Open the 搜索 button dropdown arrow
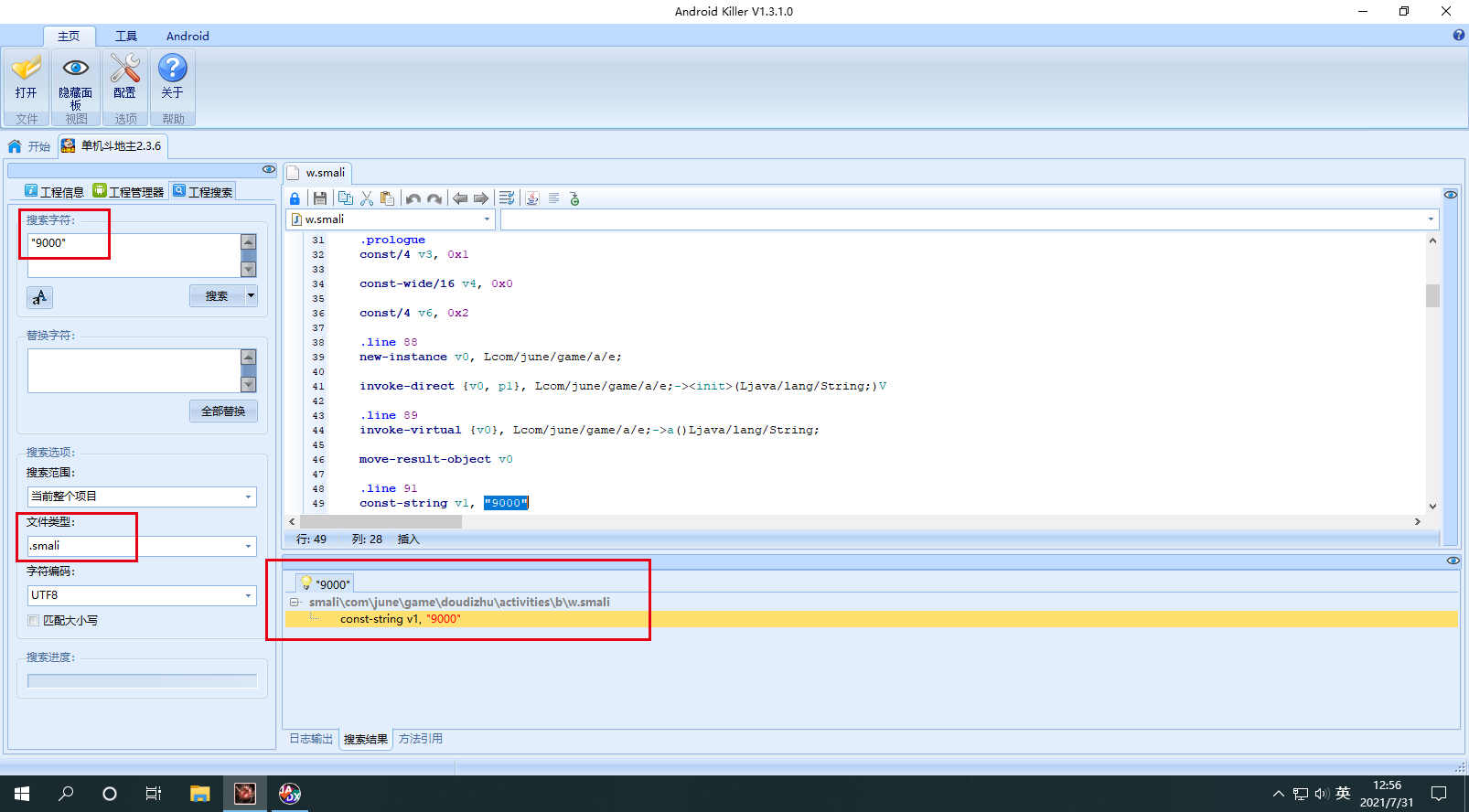 click(251, 295)
